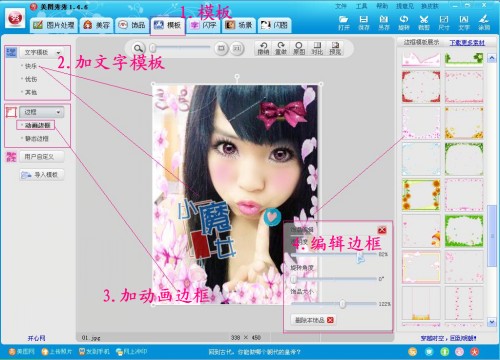The height and width of the screenshot is (360, 500).
Task: Click the zoom slider handle above canvas
Action: (x=153, y=48)
